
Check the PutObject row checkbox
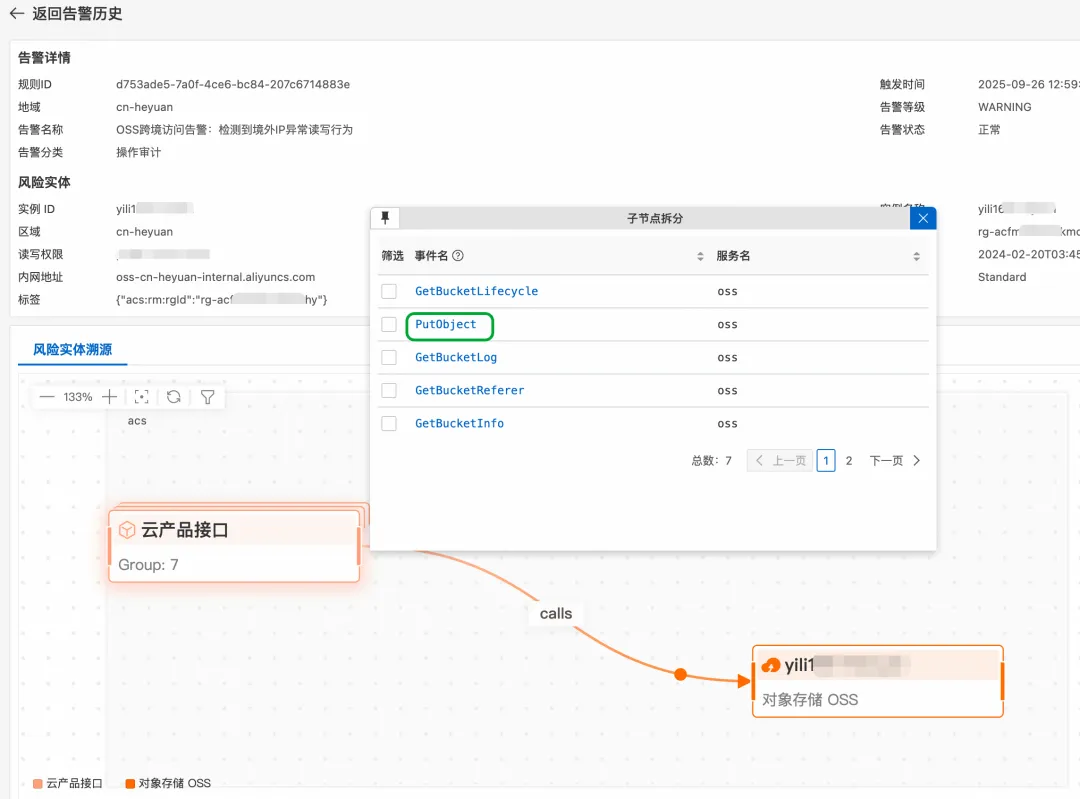click(389, 324)
